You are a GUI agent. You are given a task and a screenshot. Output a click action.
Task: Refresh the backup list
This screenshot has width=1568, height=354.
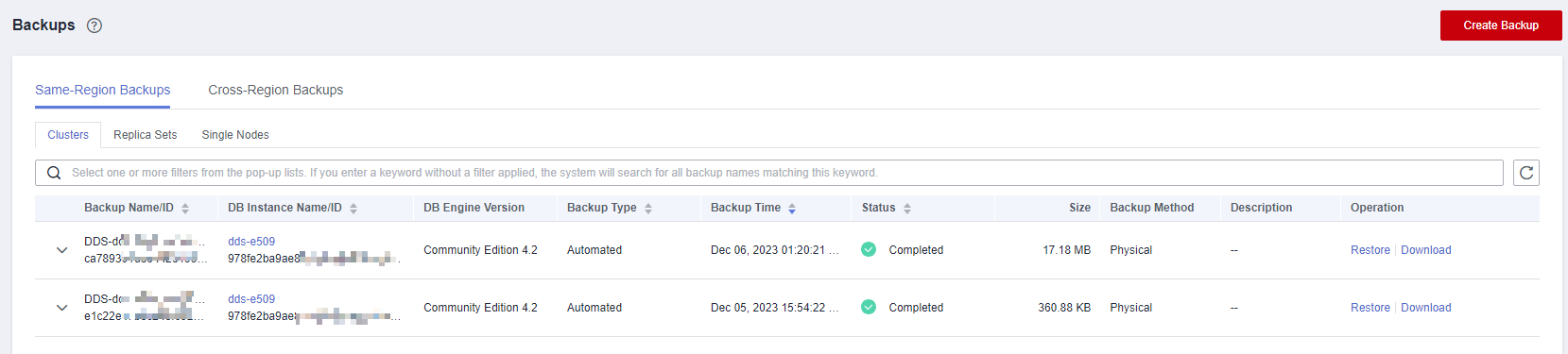tap(1526, 173)
